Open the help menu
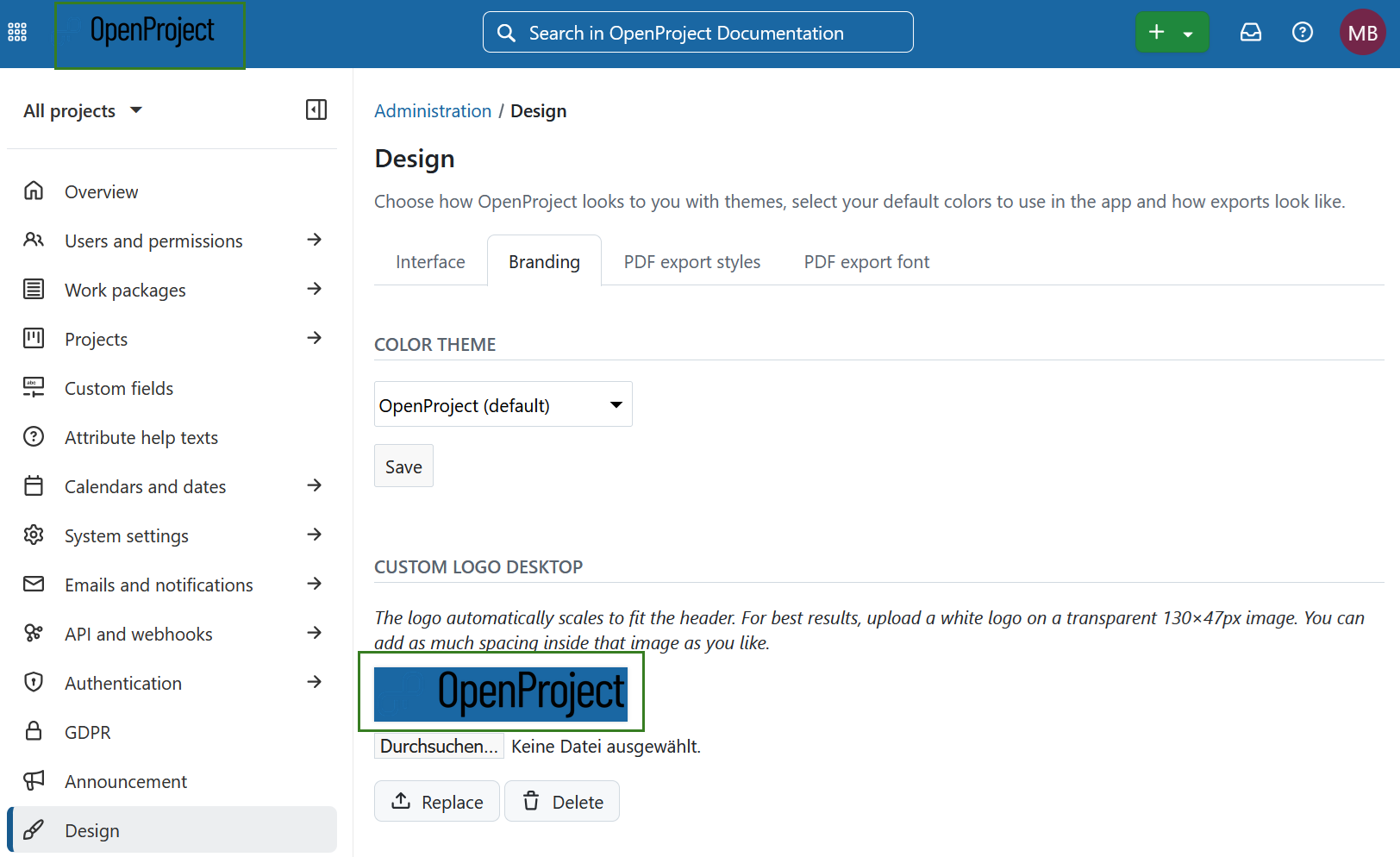Image resolution: width=1400 pixels, height=857 pixels. [x=1302, y=32]
